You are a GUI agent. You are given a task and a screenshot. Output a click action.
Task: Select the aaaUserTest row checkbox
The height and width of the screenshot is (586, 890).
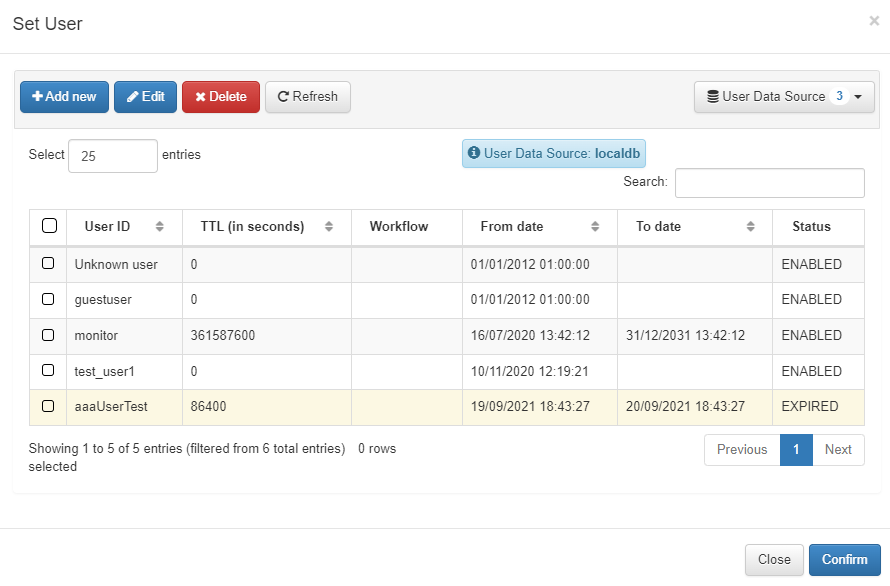(48, 406)
